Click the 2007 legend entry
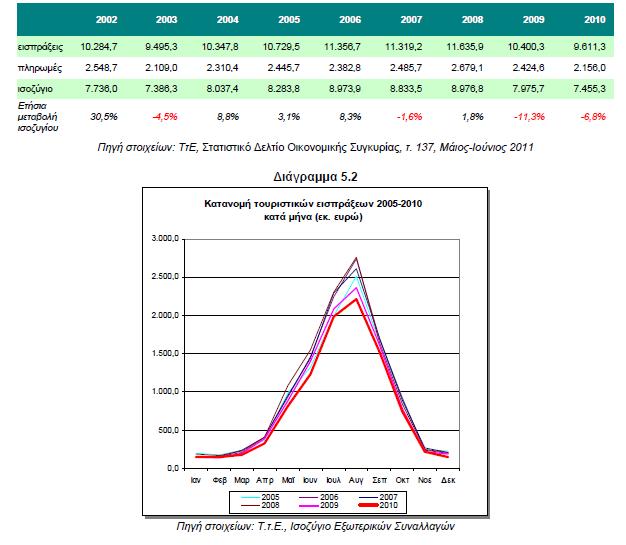The image size is (626, 545). pos(378,497)
